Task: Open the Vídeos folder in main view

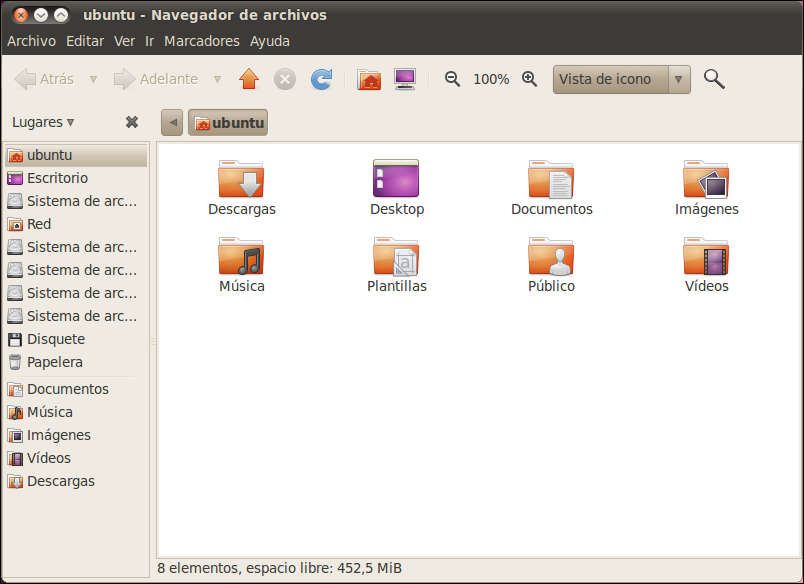Action: 706,256
